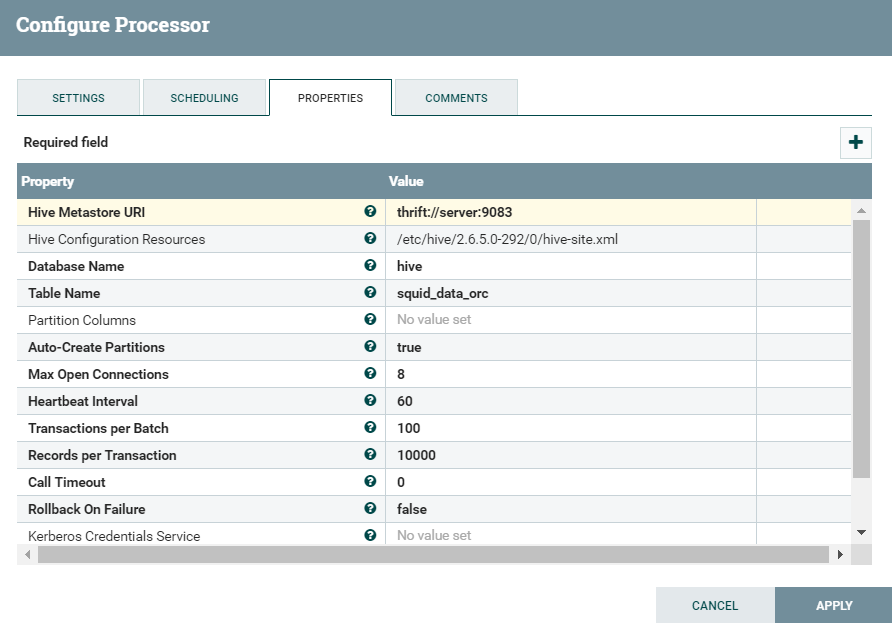Click the horizontal scrollbar right arrow
Viewport: 892px width, 623px height.
point(840,554)
